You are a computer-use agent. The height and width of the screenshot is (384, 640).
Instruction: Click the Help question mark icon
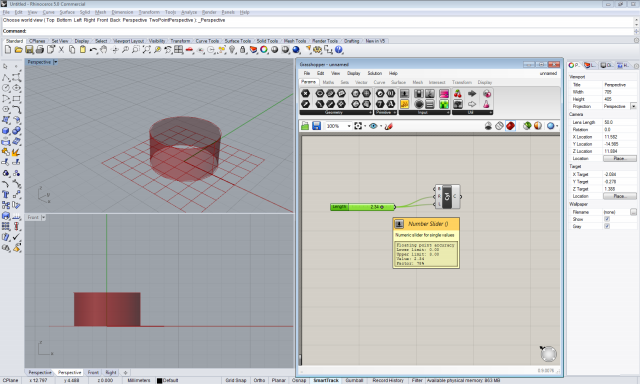point(339,49)
